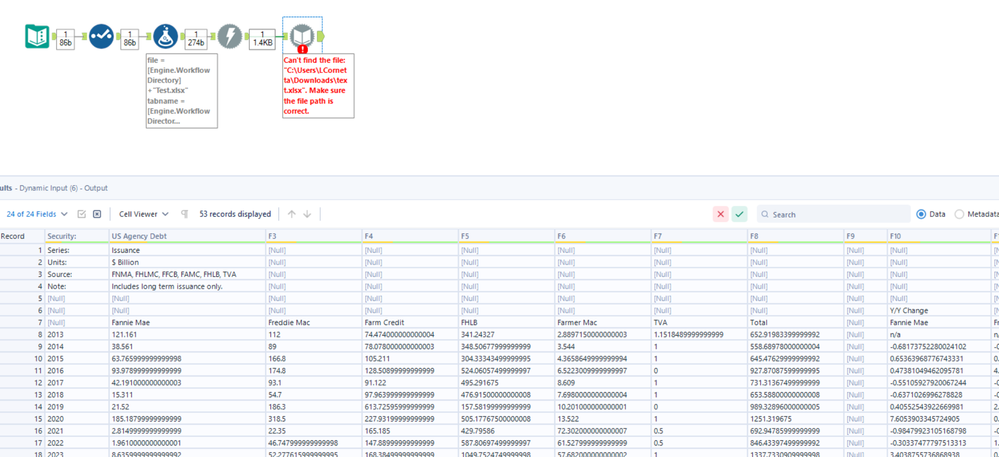Click the Record column header

pos(22,236)
